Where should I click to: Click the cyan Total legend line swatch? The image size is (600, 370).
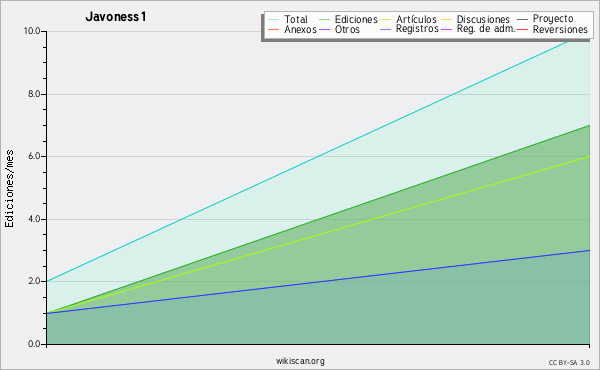274,19
